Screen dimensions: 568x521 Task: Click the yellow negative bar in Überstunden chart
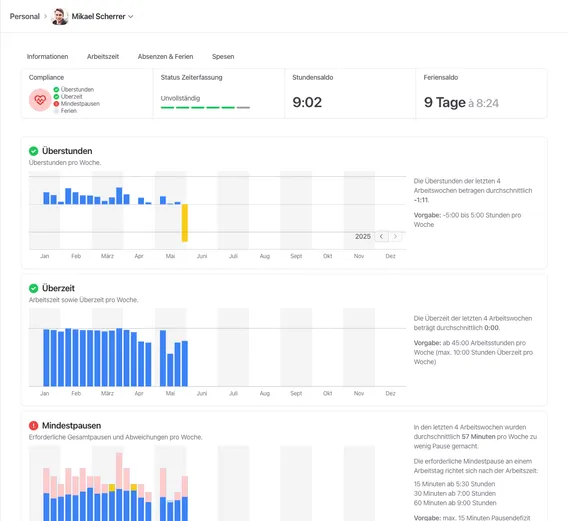(185, 223)
